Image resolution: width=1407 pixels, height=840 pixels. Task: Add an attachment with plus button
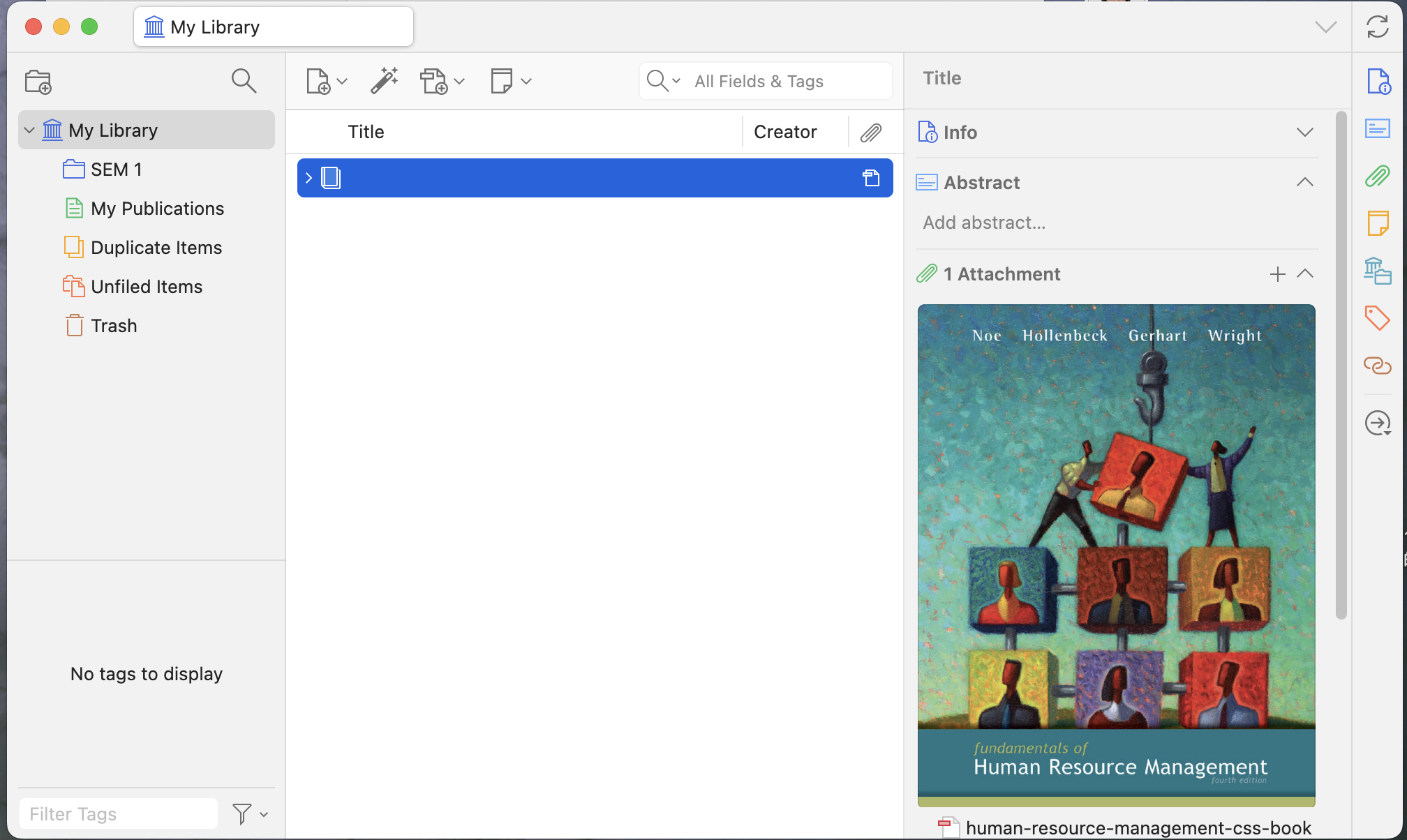click(1277, 274)
